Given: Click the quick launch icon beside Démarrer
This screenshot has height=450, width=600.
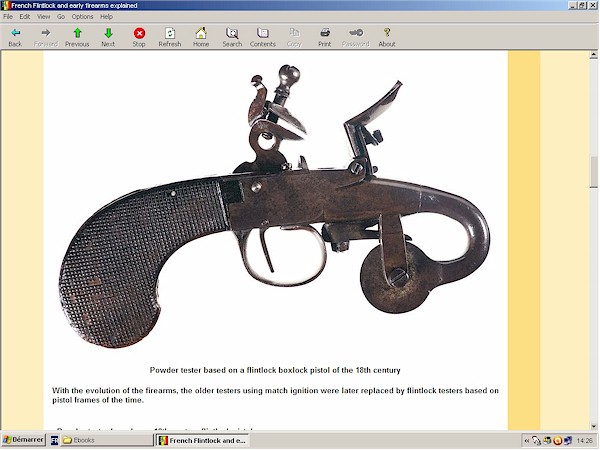Looking at the screenshot, I should 54,440.
